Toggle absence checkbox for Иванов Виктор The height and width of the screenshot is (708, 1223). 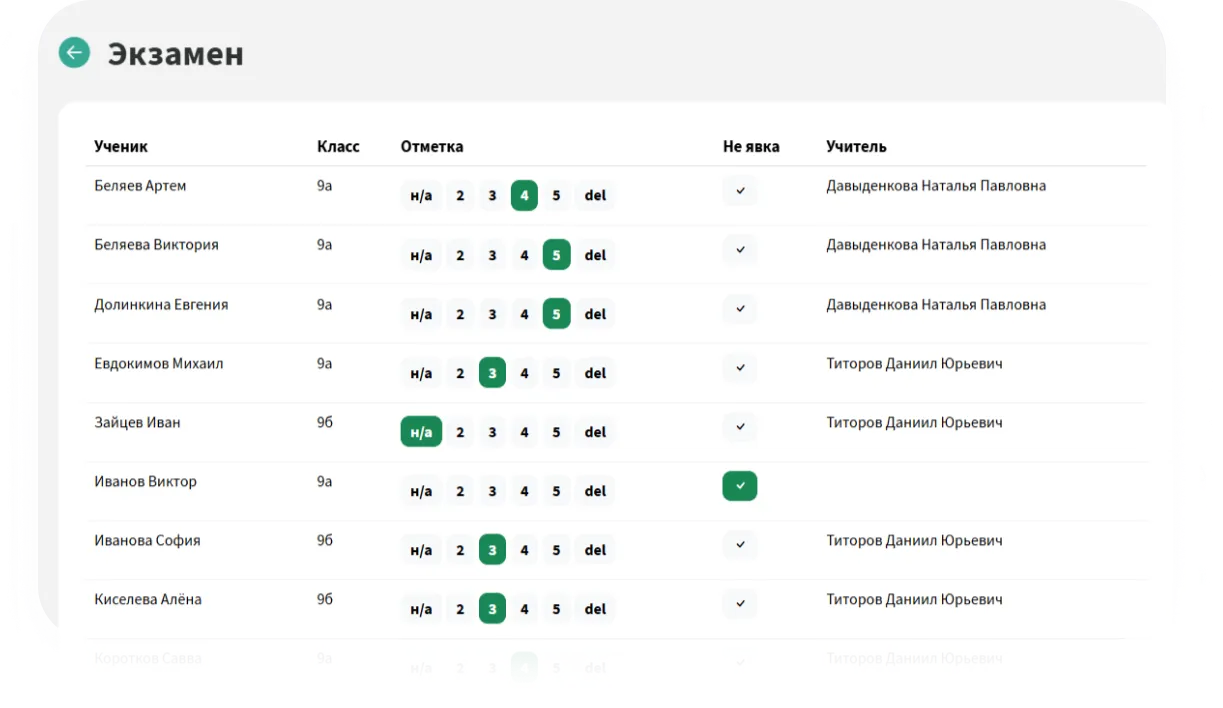[x=740, y=486]
